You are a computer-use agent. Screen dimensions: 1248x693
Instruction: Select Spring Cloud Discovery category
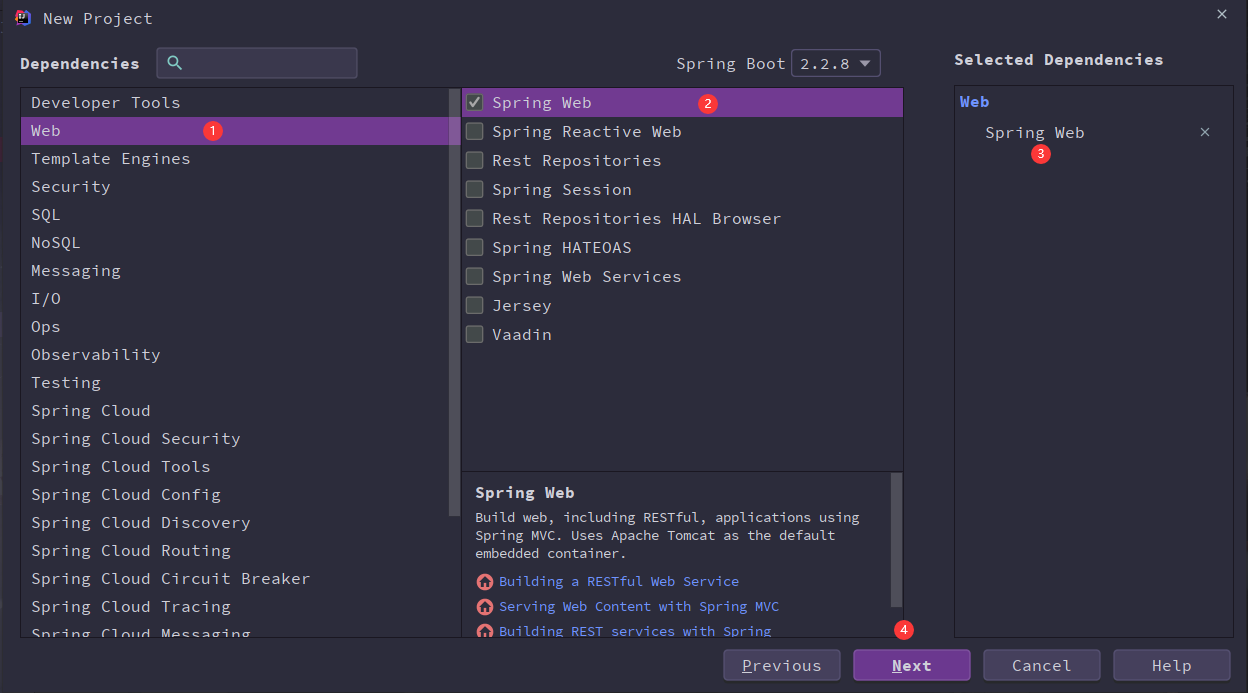(x=140, y=523)
